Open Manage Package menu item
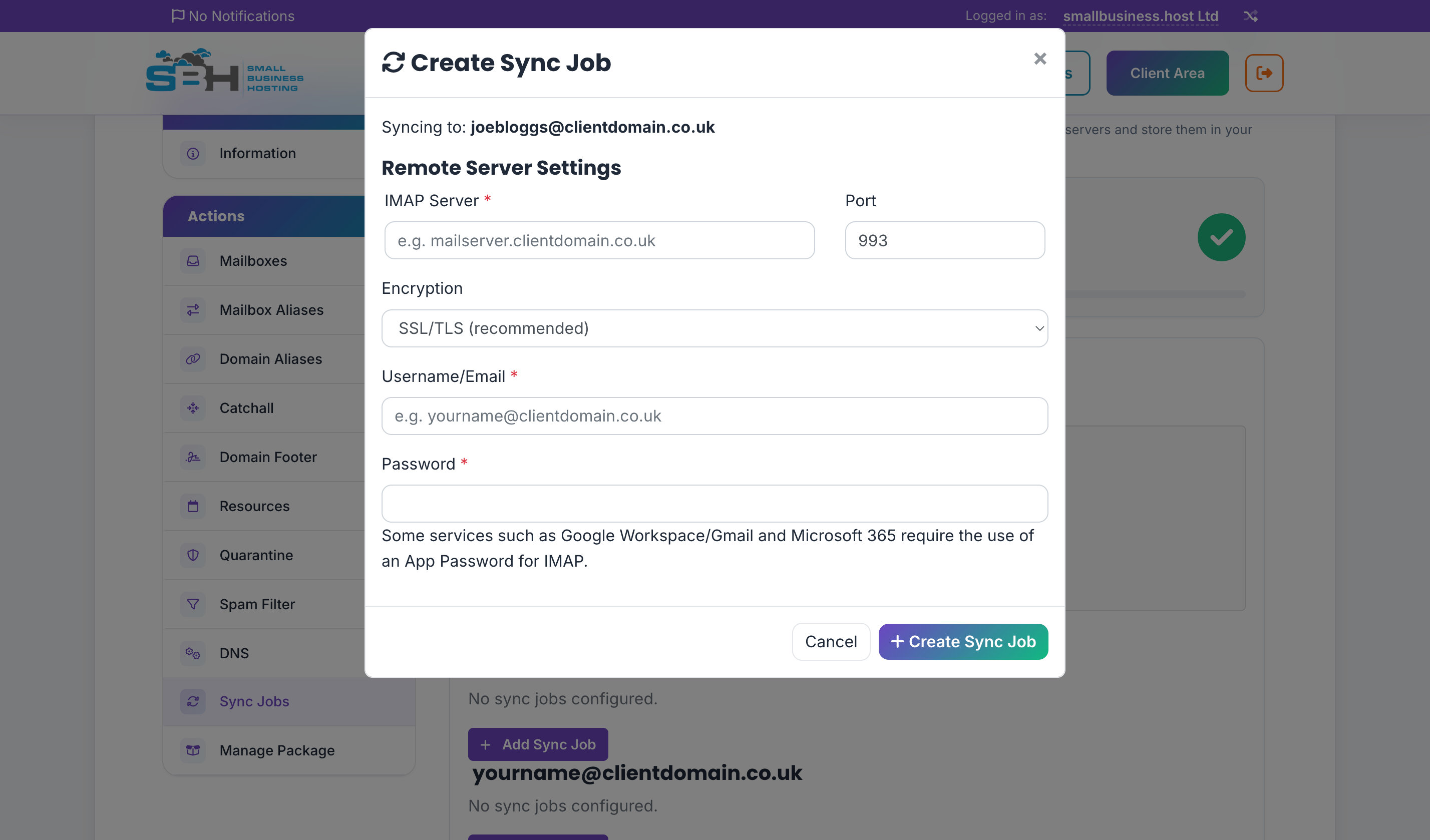The width and height of the screenshot is (1430, 840). [289, 750]
